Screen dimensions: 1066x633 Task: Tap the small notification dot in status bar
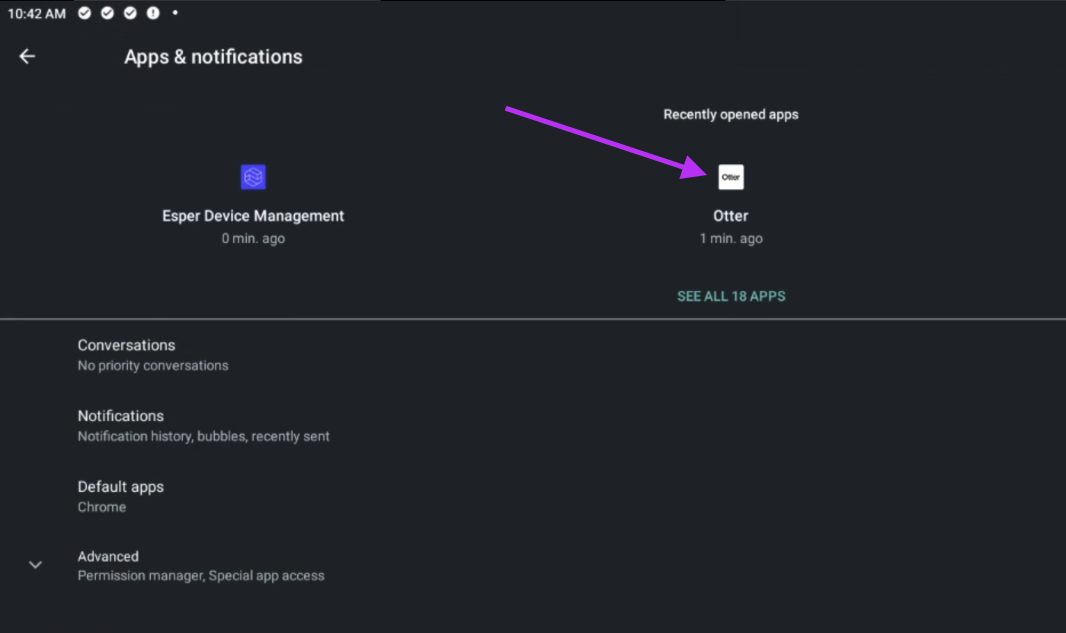175,13
